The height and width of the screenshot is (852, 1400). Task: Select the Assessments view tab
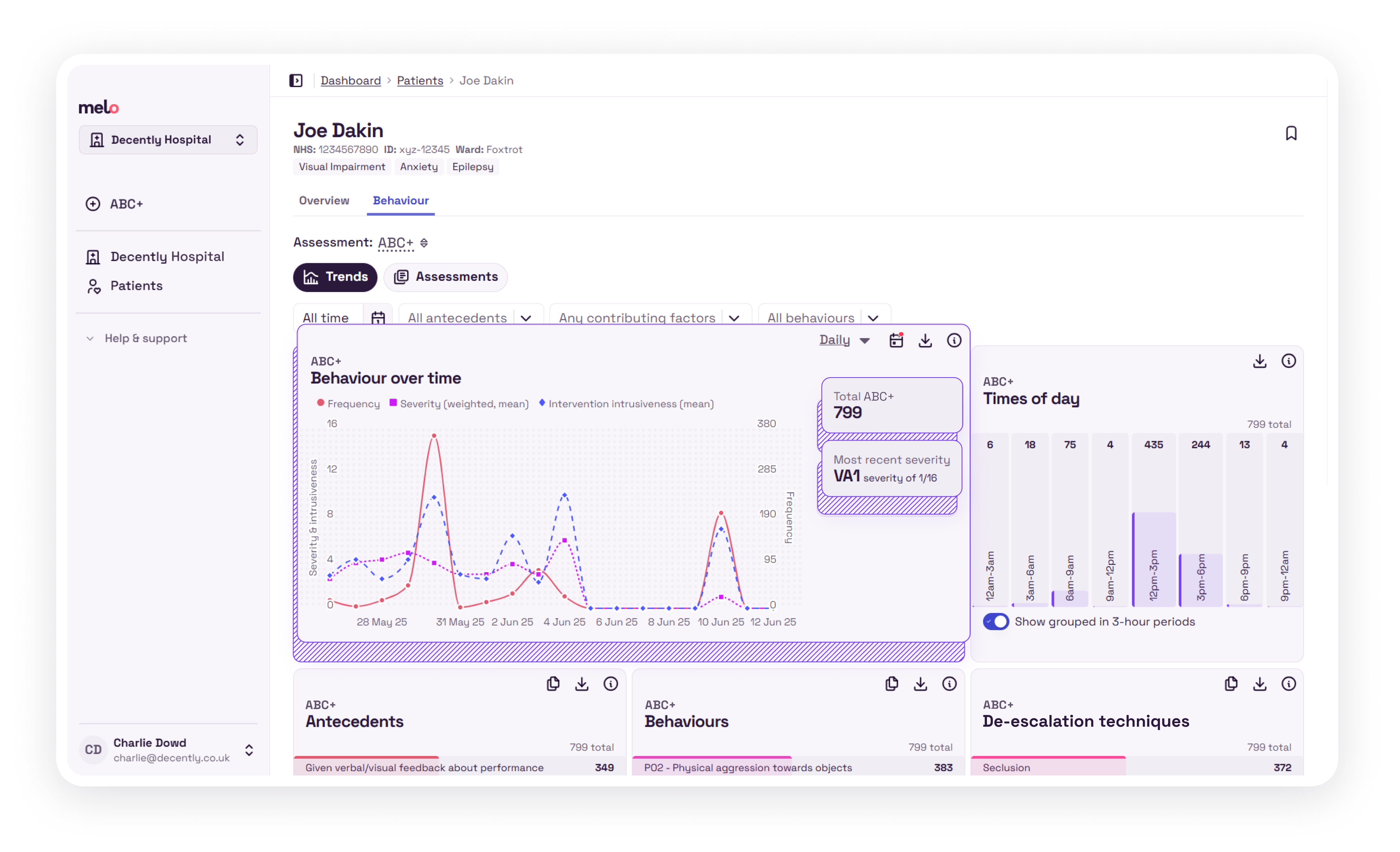point(445,277)
